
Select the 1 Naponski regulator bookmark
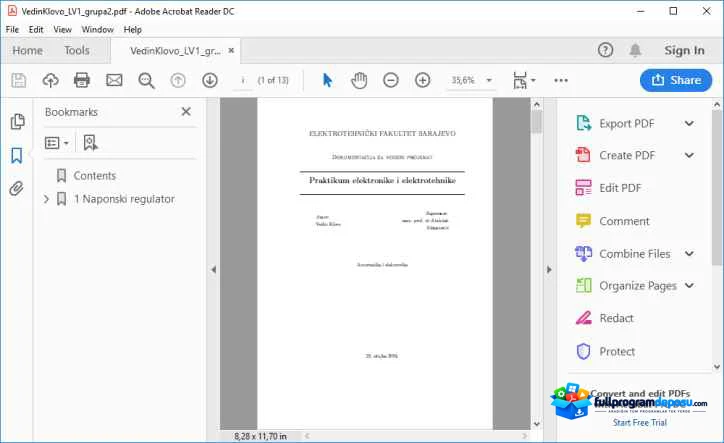click(x=124, y=199)
